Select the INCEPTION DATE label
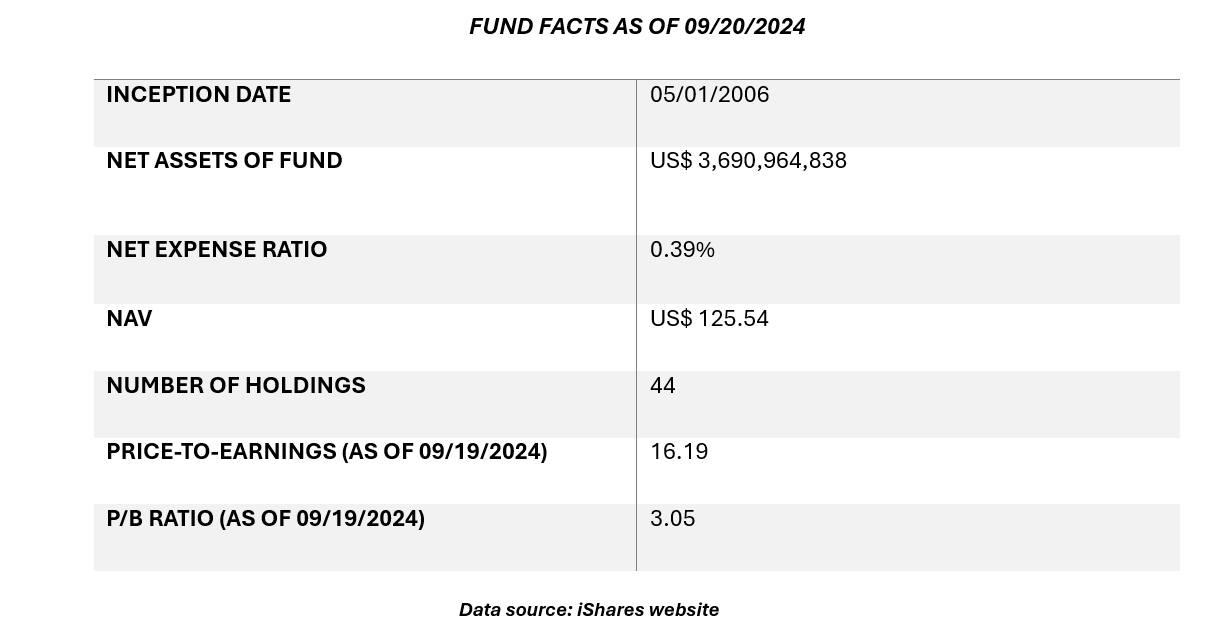Image resolution: width=1225 pixels, height=629 pixels. point(198,95)
